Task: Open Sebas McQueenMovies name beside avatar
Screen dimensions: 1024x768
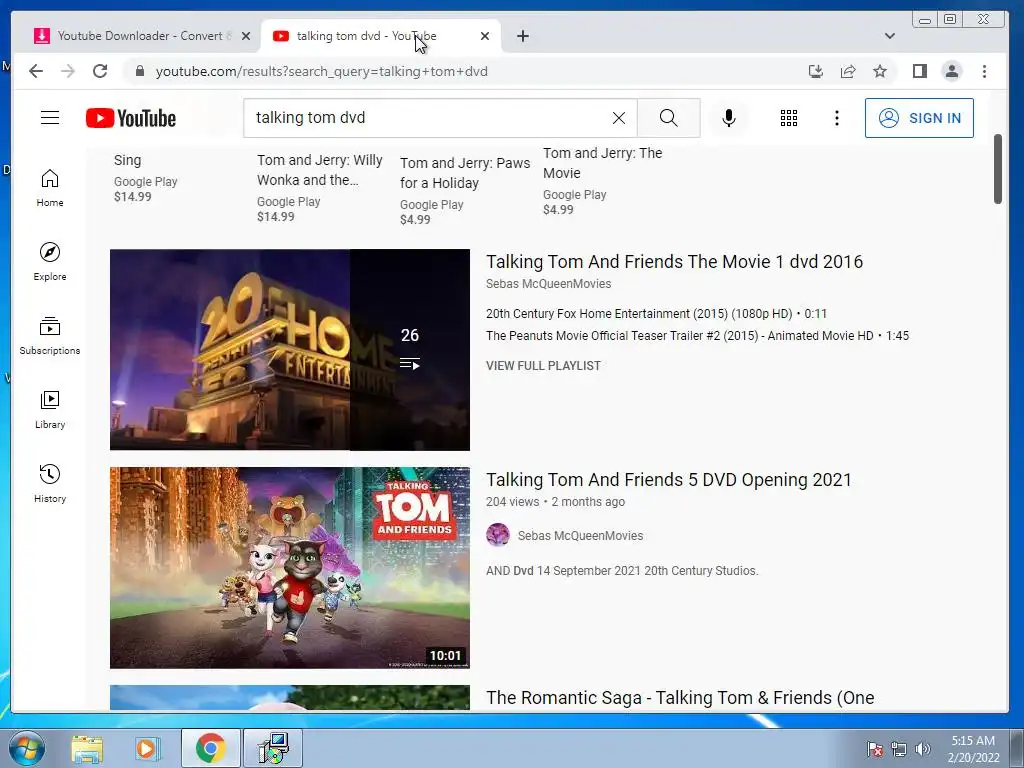Action: pyautogui.click(x=580, y=536)
